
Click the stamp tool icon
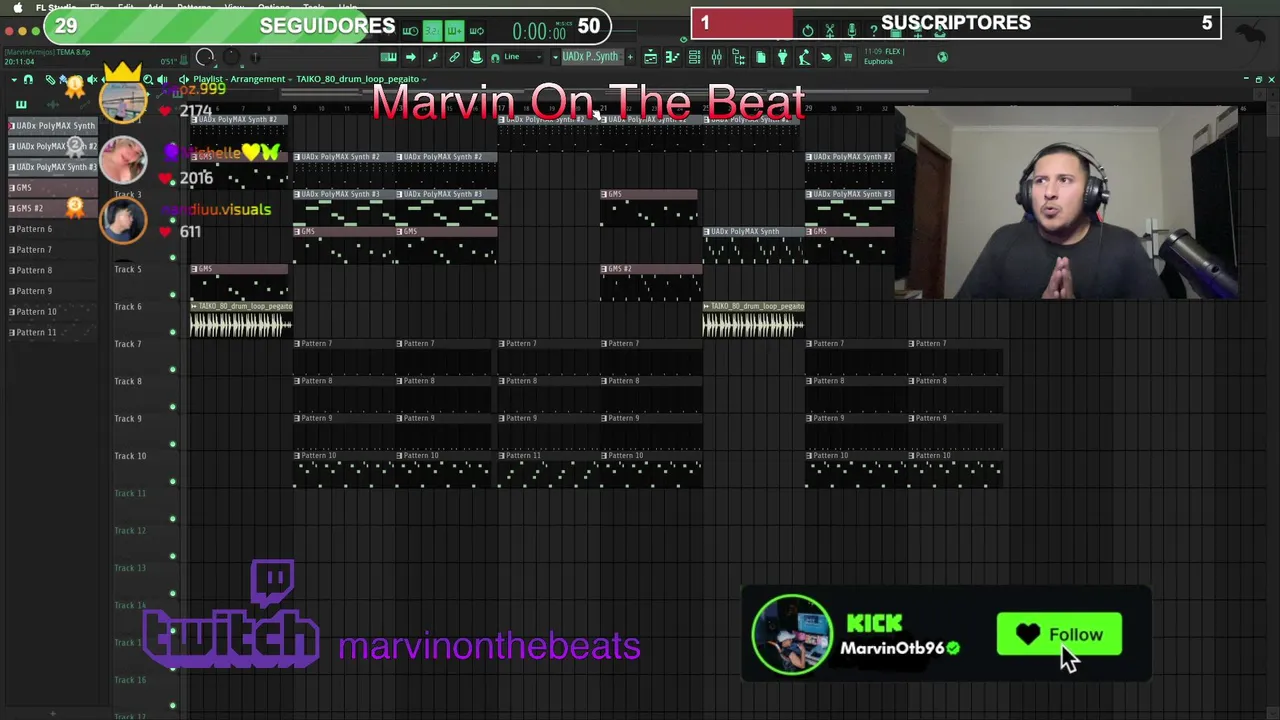point(476,57)
